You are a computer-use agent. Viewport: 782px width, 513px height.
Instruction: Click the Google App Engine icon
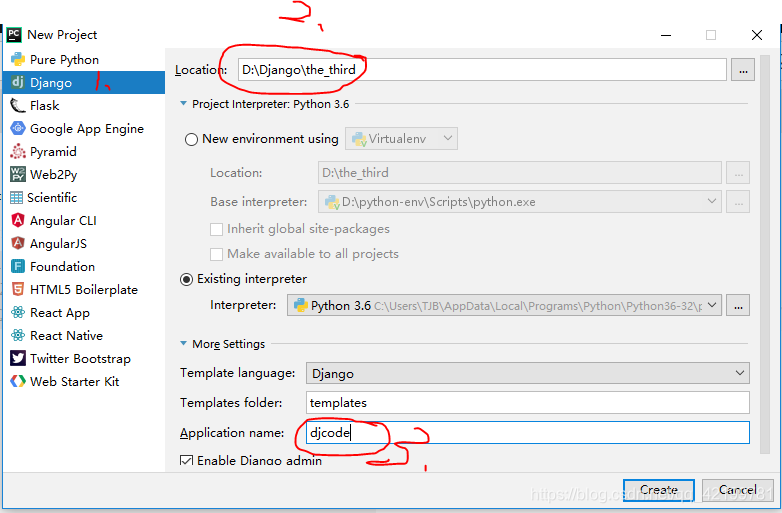(18, 128)
